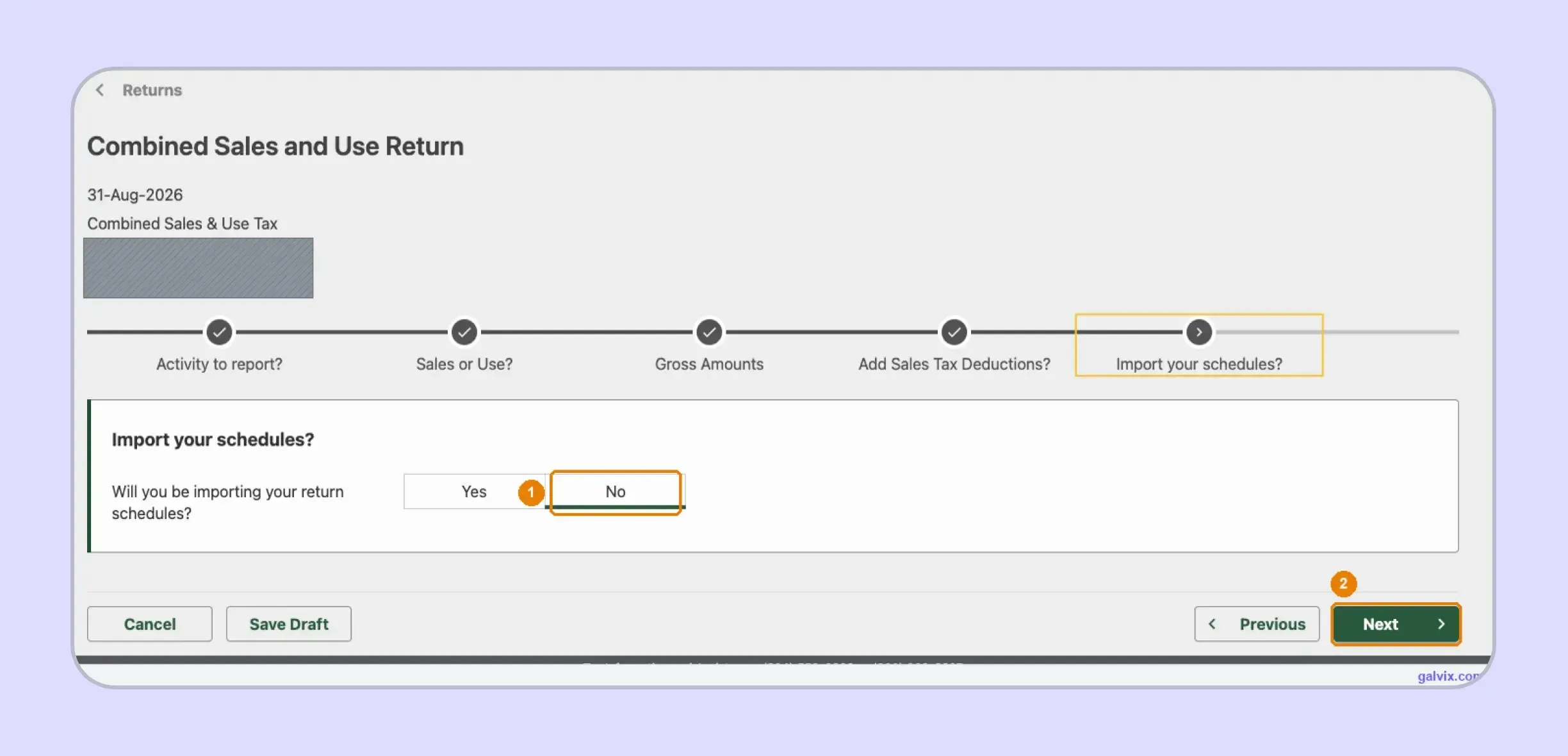Click the 'Sales or Use?' step label
The height and width of the screenshot is (756, 1568).
coord(464,364)
